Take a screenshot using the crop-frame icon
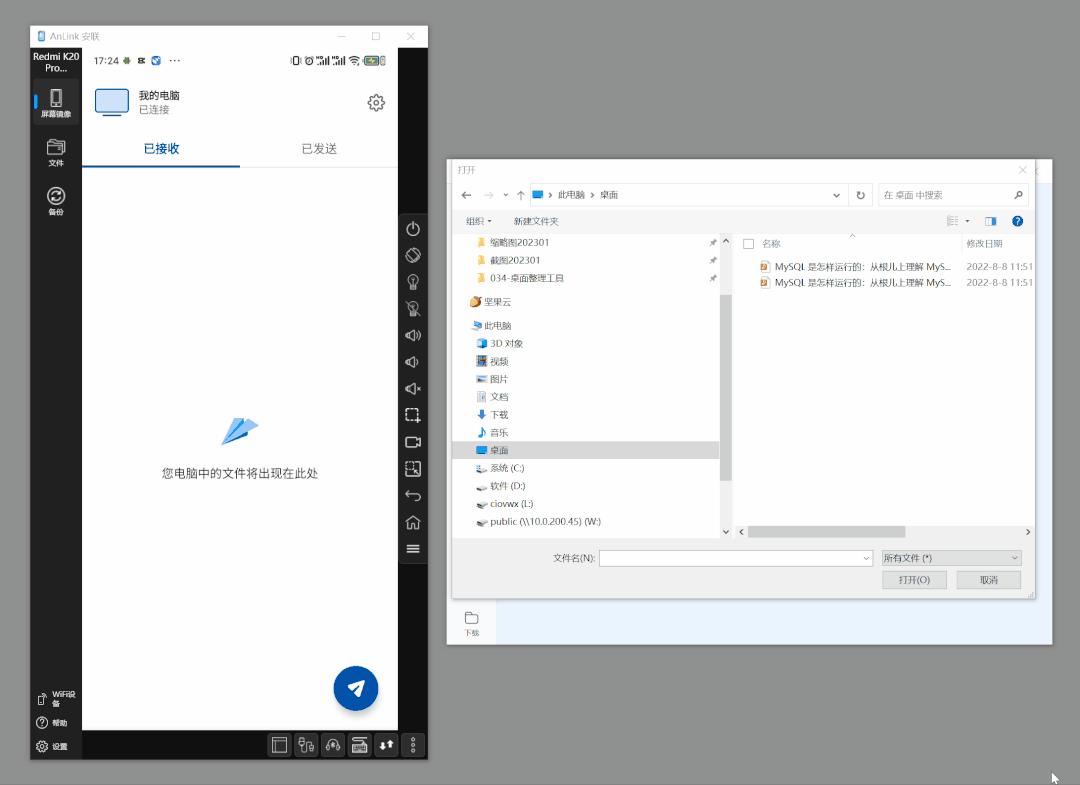The height and width of the screenshot is (785, 1080). pos(413,414)
